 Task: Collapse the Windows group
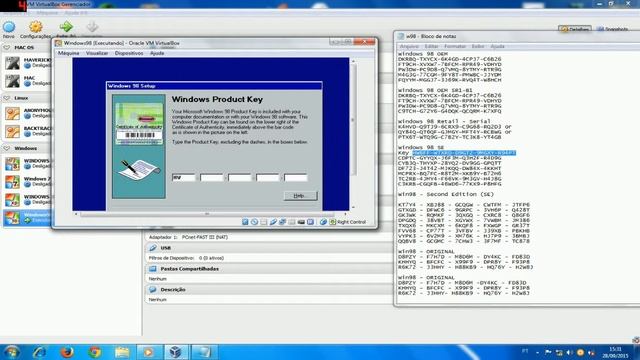(7, 149)
